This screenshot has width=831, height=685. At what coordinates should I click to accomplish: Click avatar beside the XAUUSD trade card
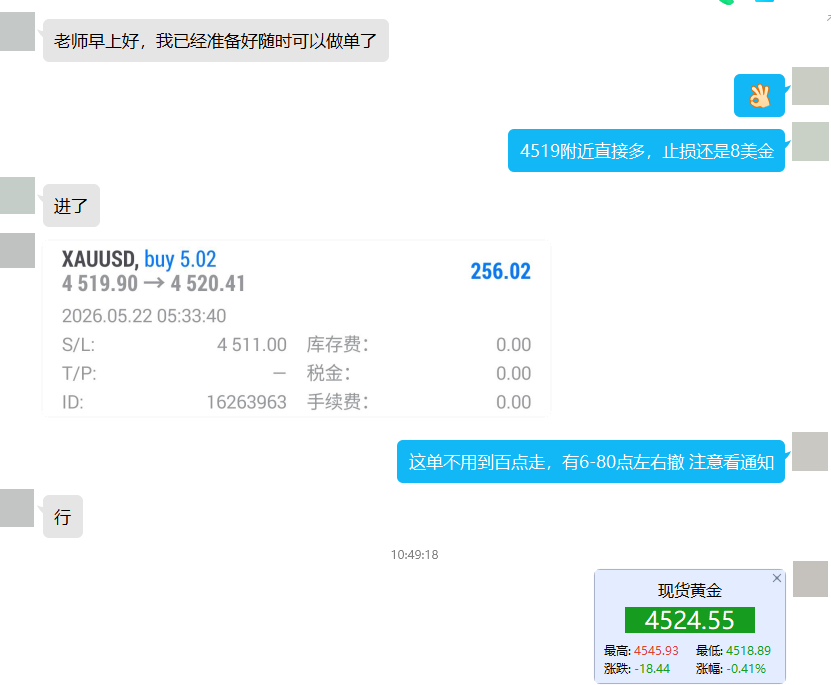click(17, 251)
